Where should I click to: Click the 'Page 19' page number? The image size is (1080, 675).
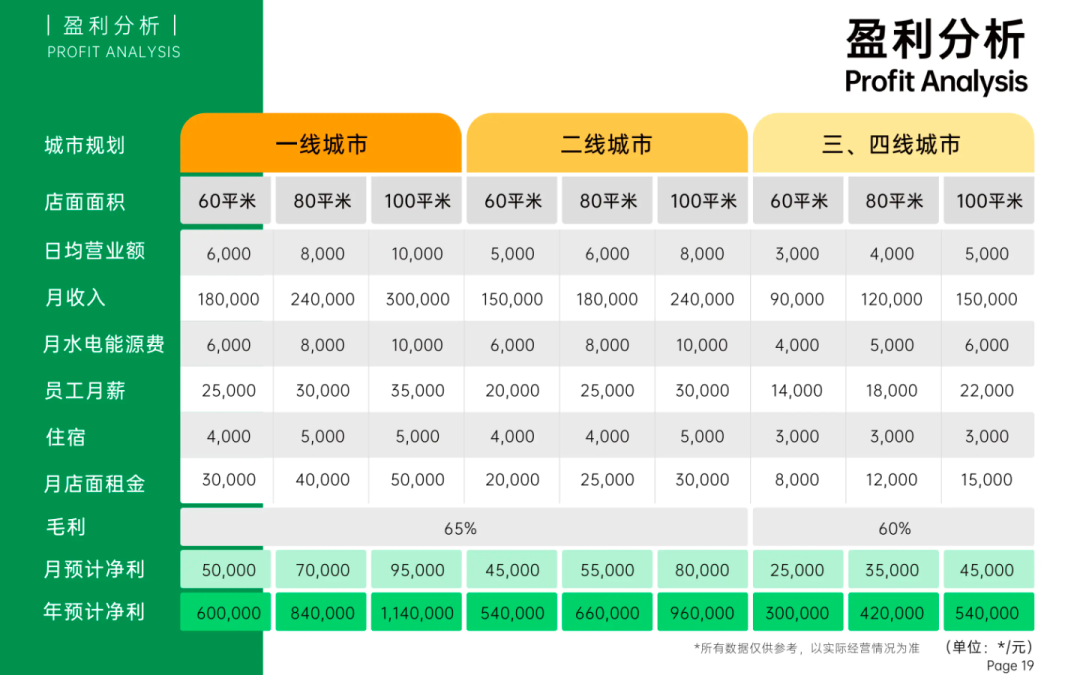[1010, 665]
